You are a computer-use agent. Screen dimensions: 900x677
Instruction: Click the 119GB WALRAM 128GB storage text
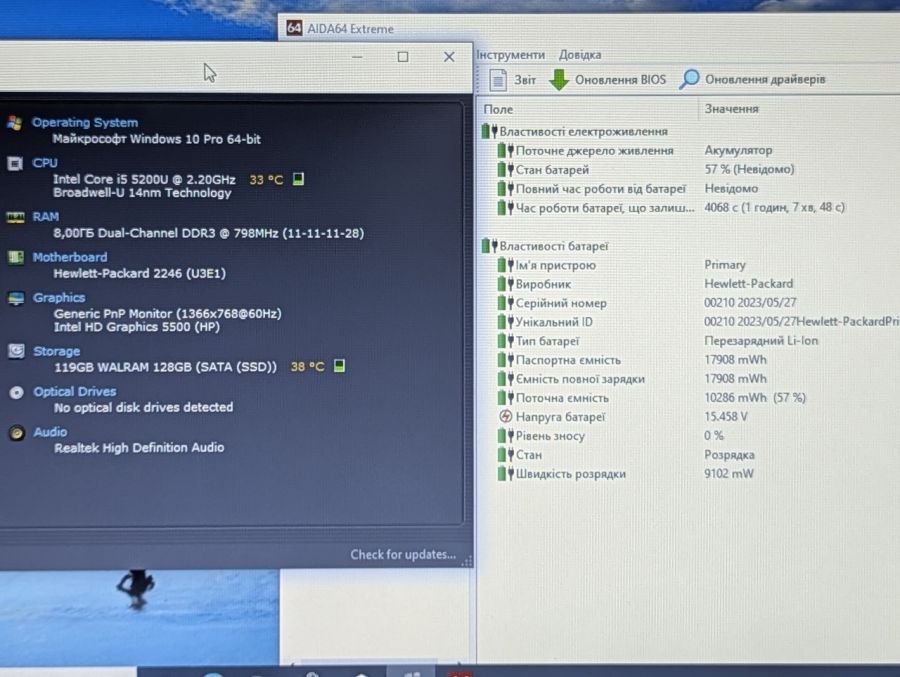165,367
